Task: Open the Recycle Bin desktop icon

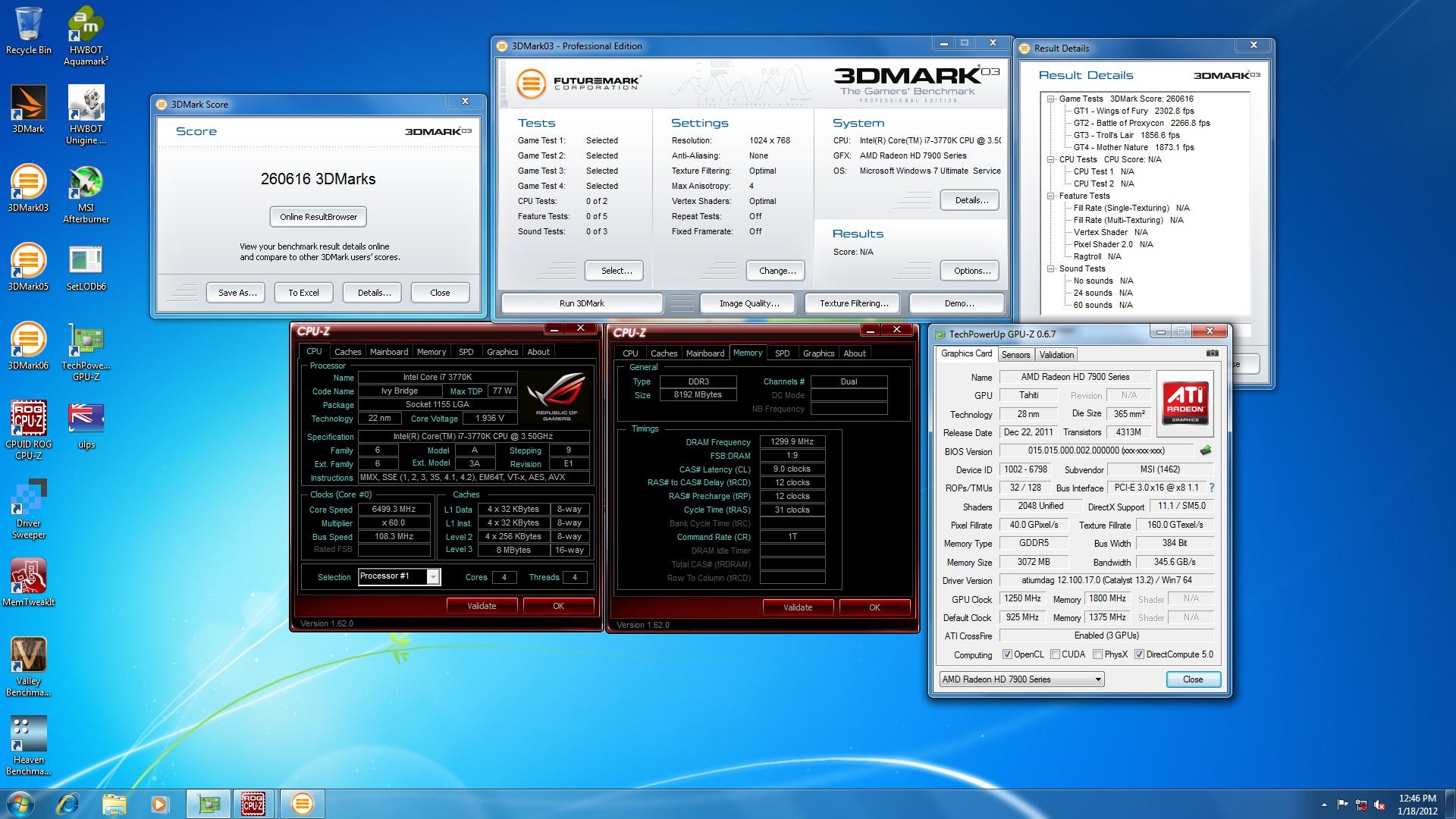Action: pos(29,31)
